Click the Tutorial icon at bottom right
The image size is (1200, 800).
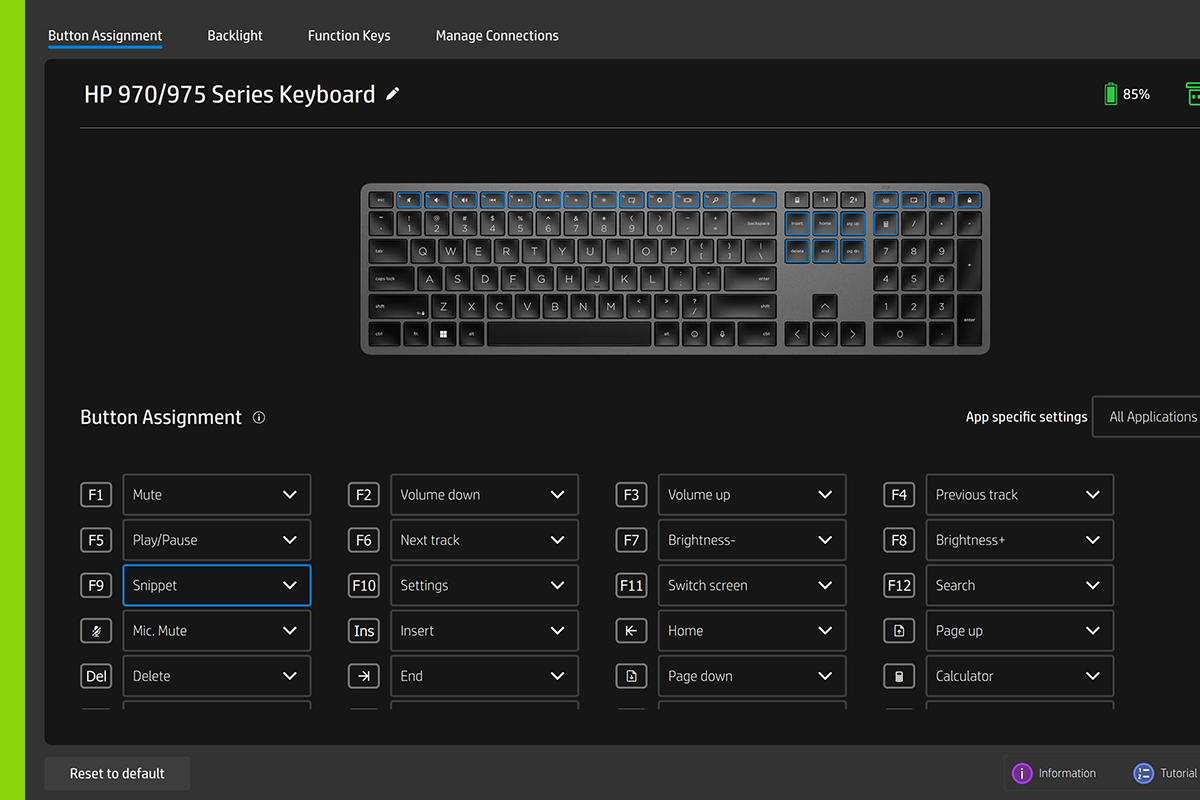tap(1143, 773)
